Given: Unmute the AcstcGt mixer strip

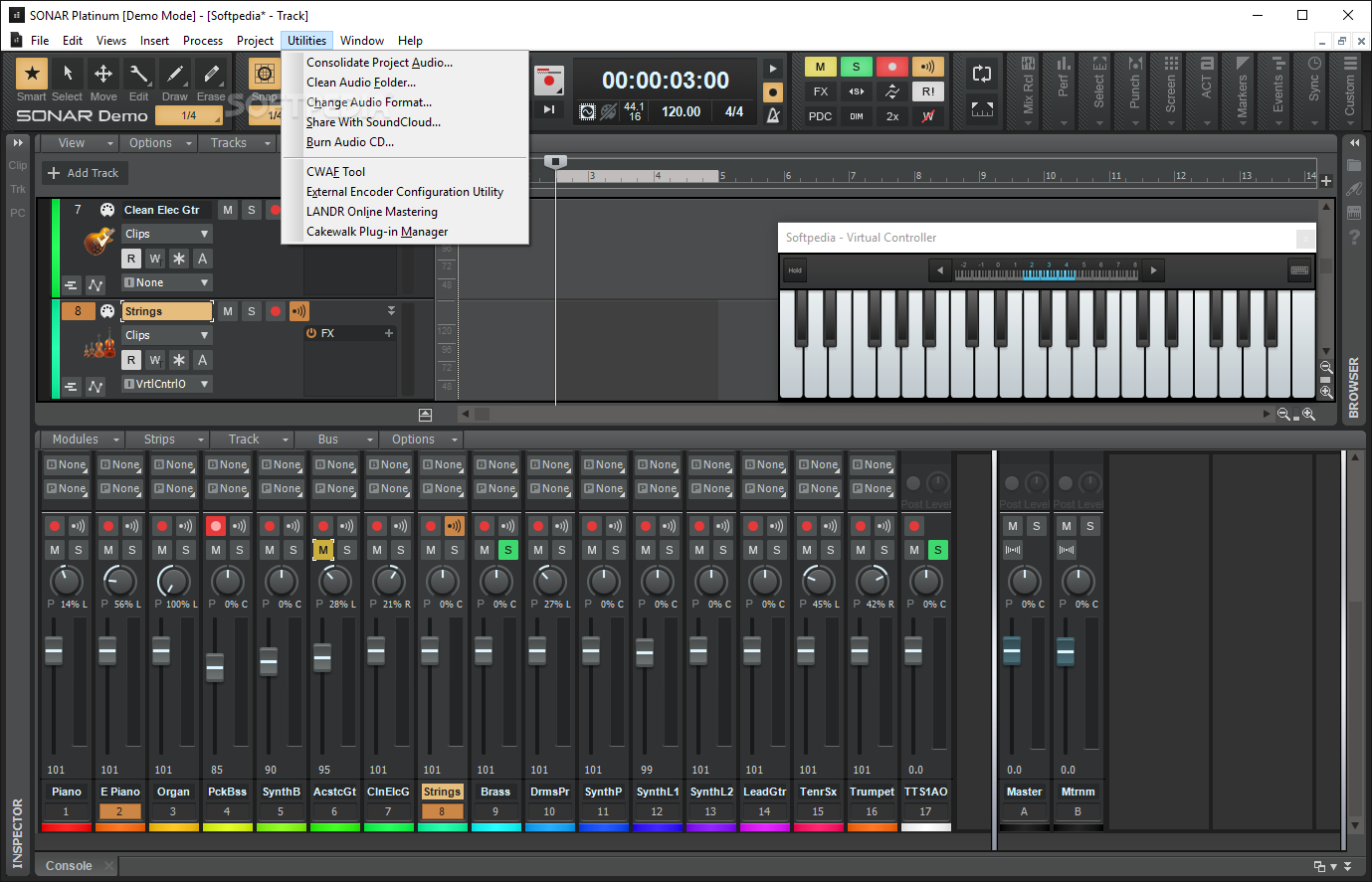Looking at the screenshot, I should click(322, 550).
